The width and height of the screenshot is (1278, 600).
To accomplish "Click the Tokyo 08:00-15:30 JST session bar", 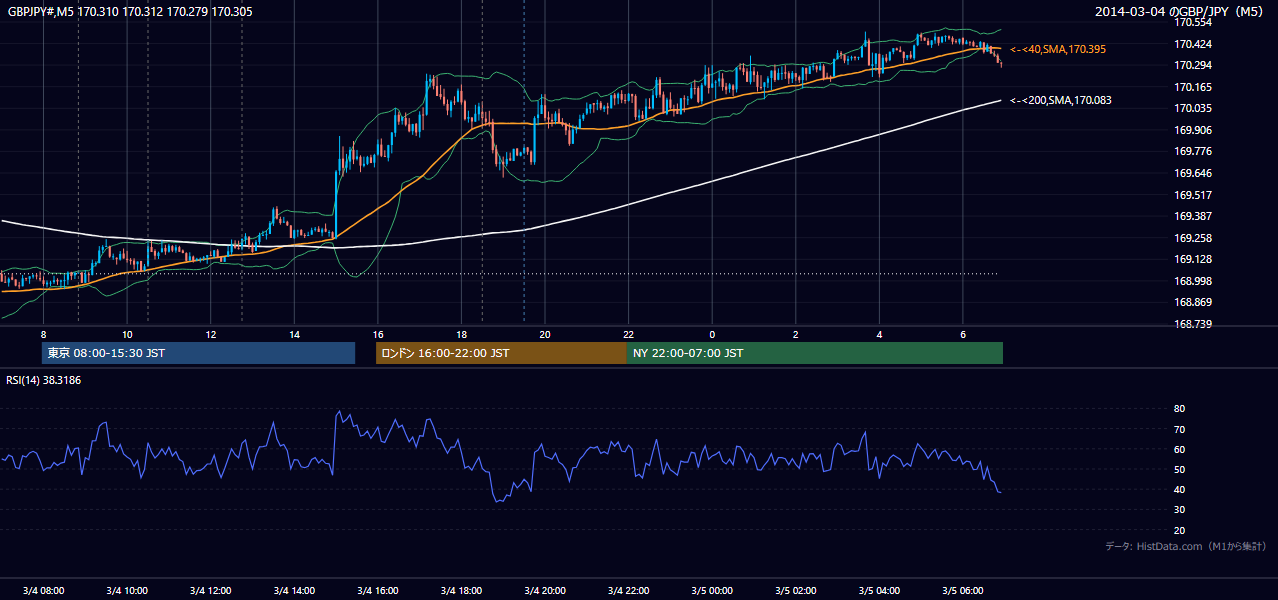I will (198, 353).
